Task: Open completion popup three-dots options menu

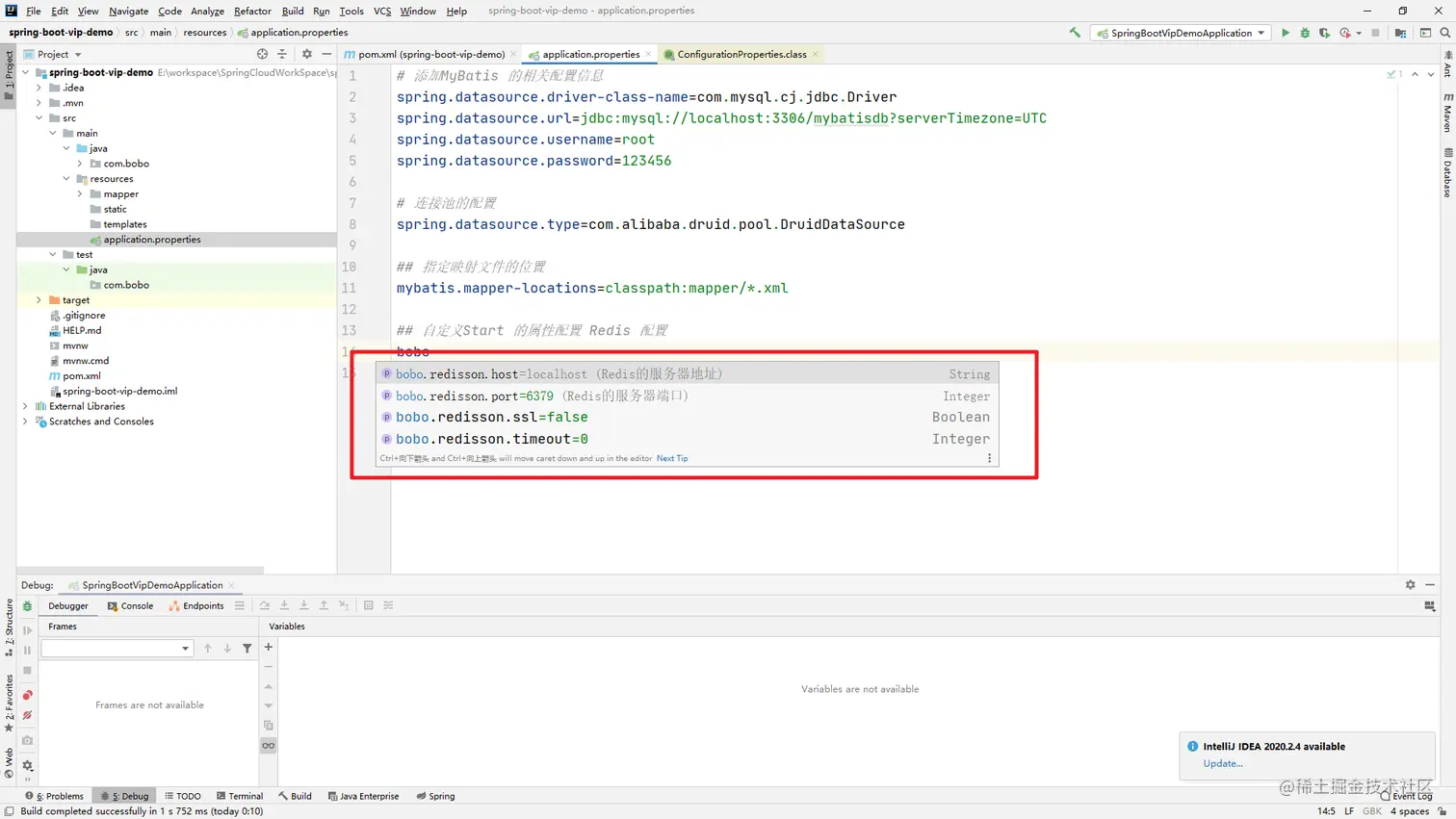Action: (989, 458)
